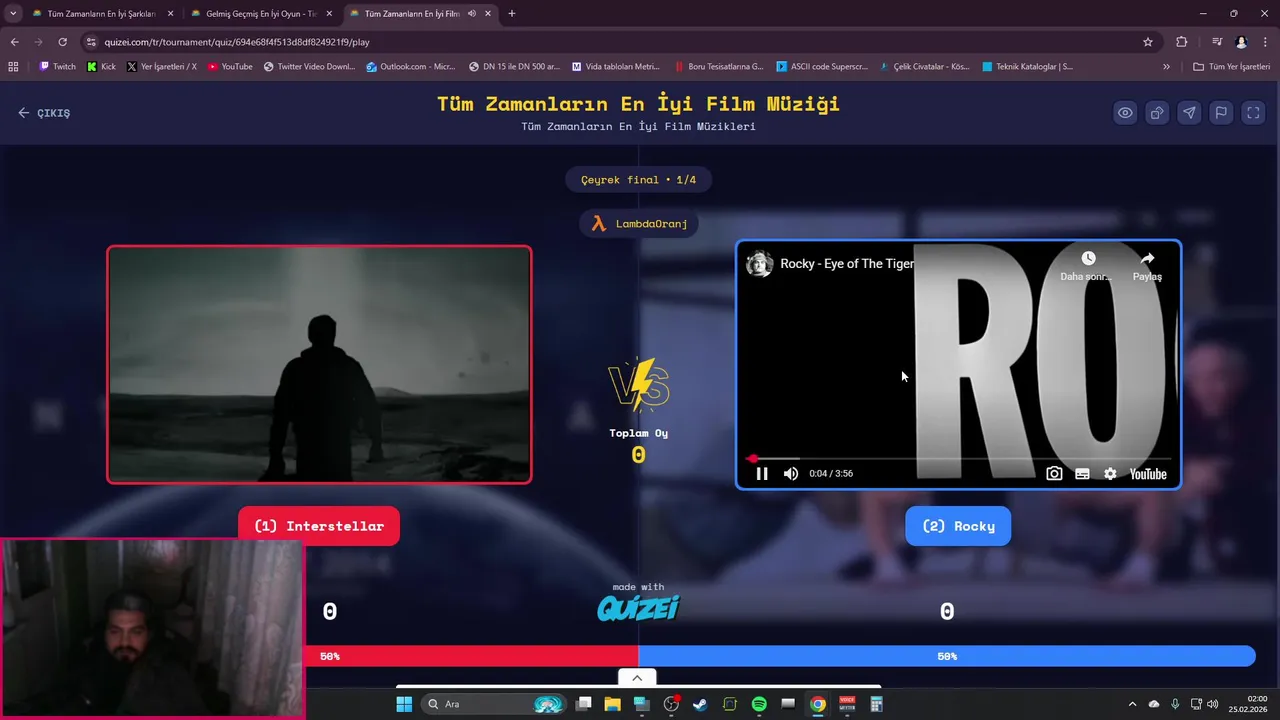Viewport: 1280px width, 720px height.
Task: Open Steam from taskbar
Action: click(700, 704)
